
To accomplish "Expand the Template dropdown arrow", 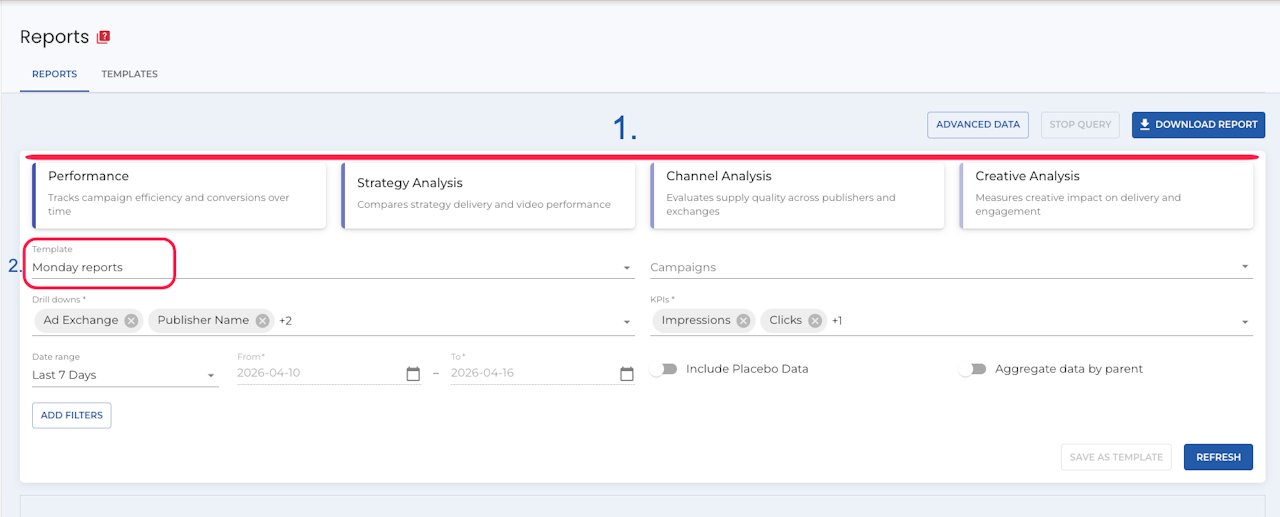I will (627, 268).
